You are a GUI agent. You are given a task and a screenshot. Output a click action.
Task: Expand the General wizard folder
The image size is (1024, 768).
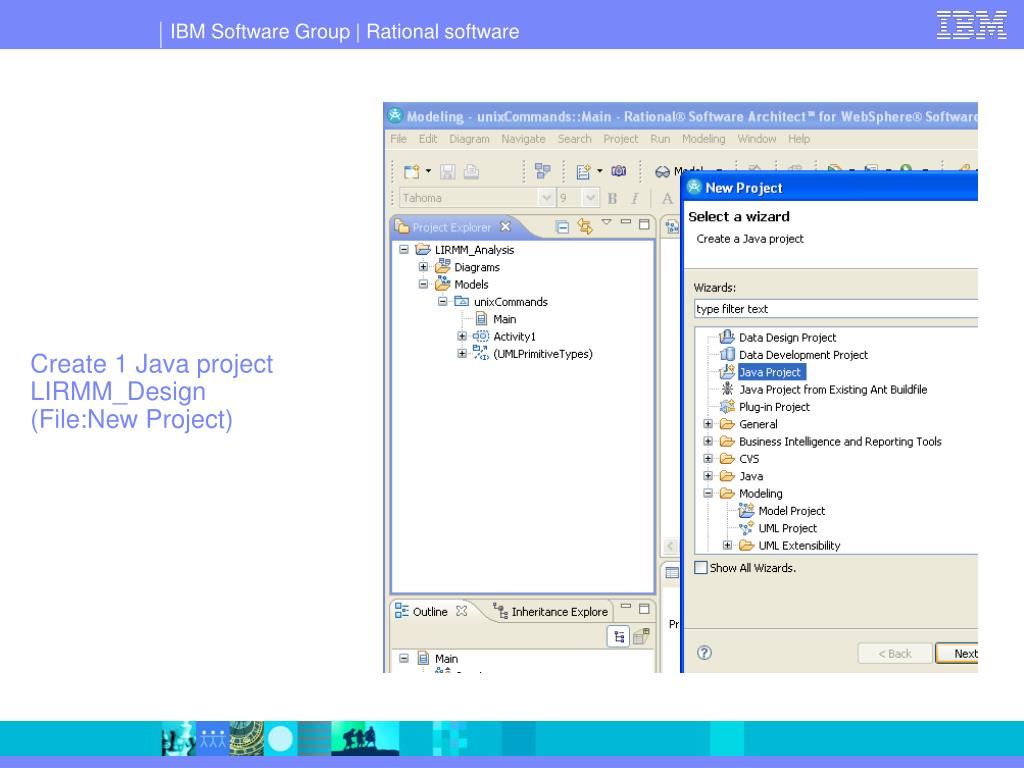(x=708, y=424)
